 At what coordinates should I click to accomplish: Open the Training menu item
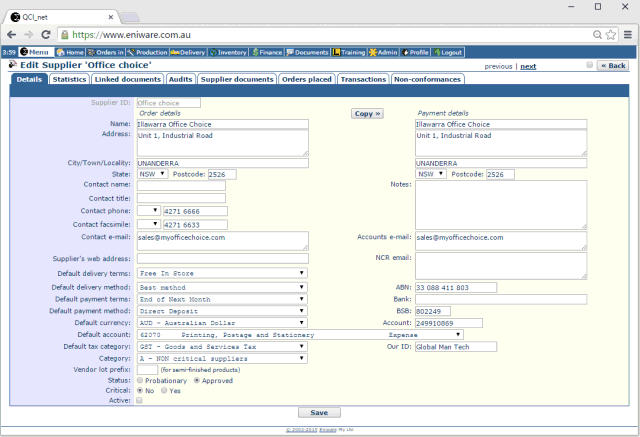tap(349, 52)
